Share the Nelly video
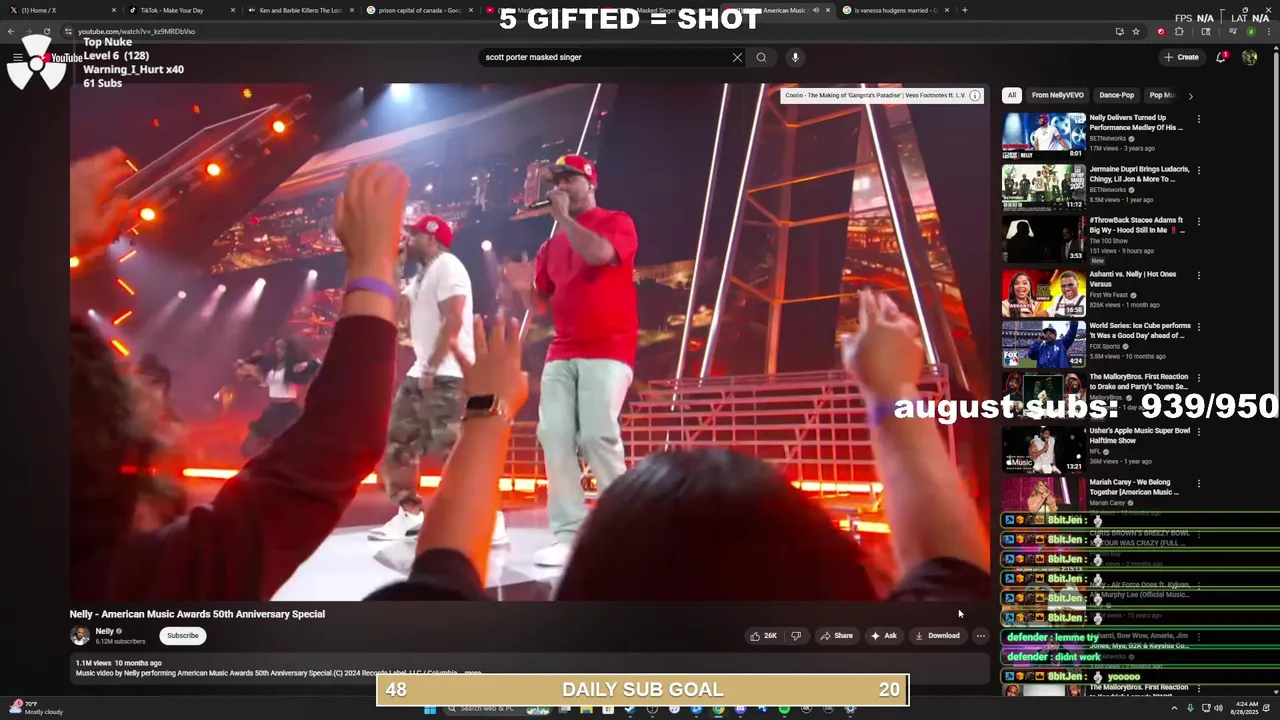The height and width of the screenshot is (720, 1280). tap(836, 636)
